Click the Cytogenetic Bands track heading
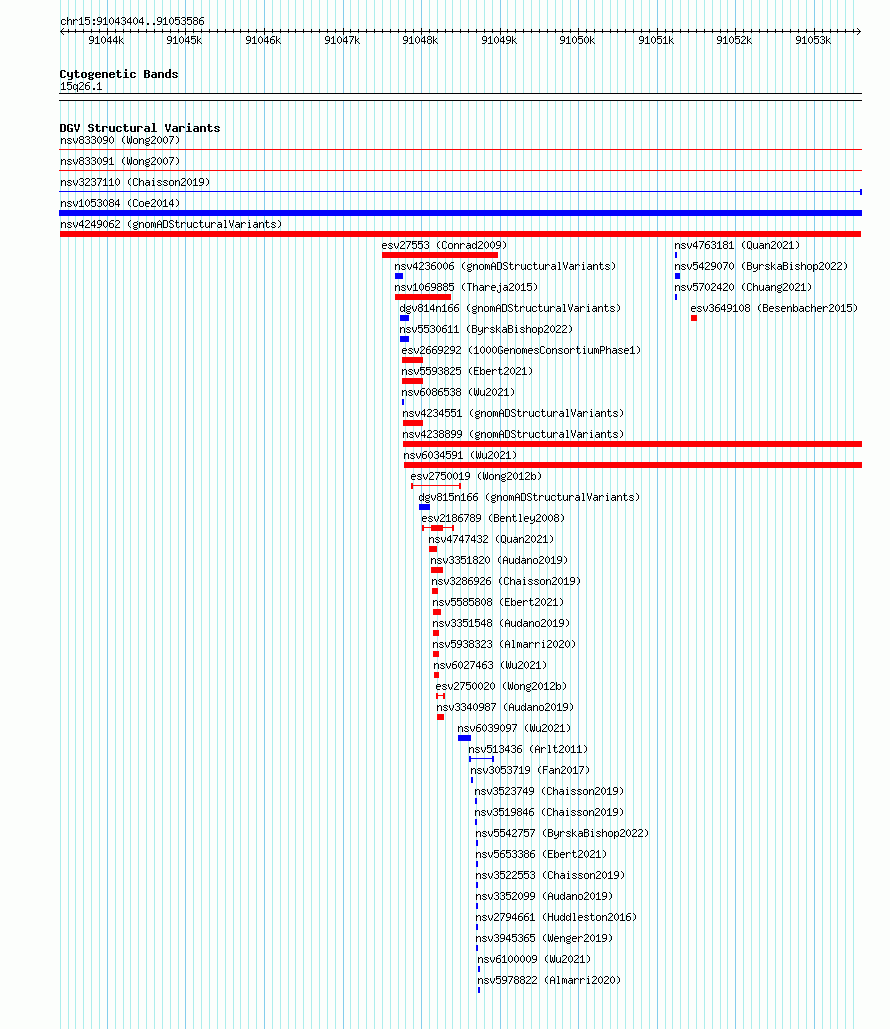890x1029 pixels. (x=119, y=74)
